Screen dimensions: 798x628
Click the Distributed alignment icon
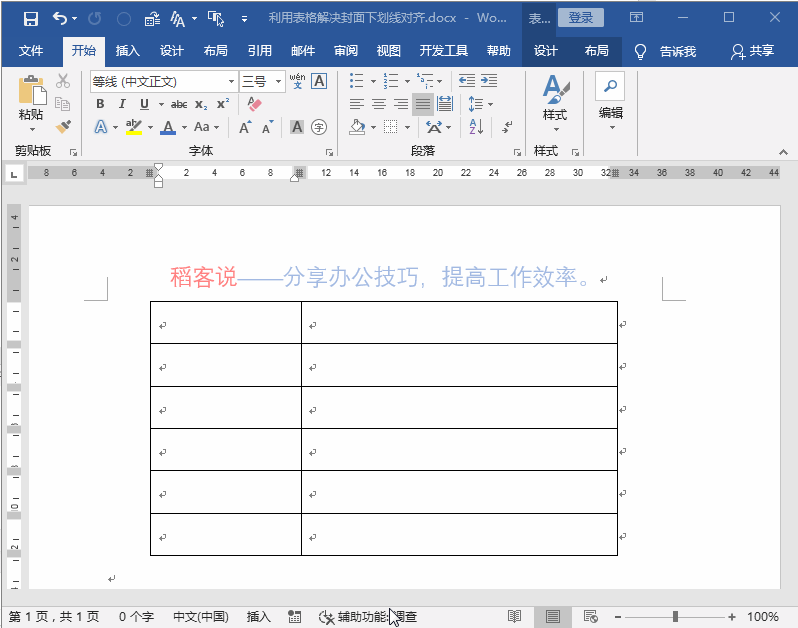[445, 104]
